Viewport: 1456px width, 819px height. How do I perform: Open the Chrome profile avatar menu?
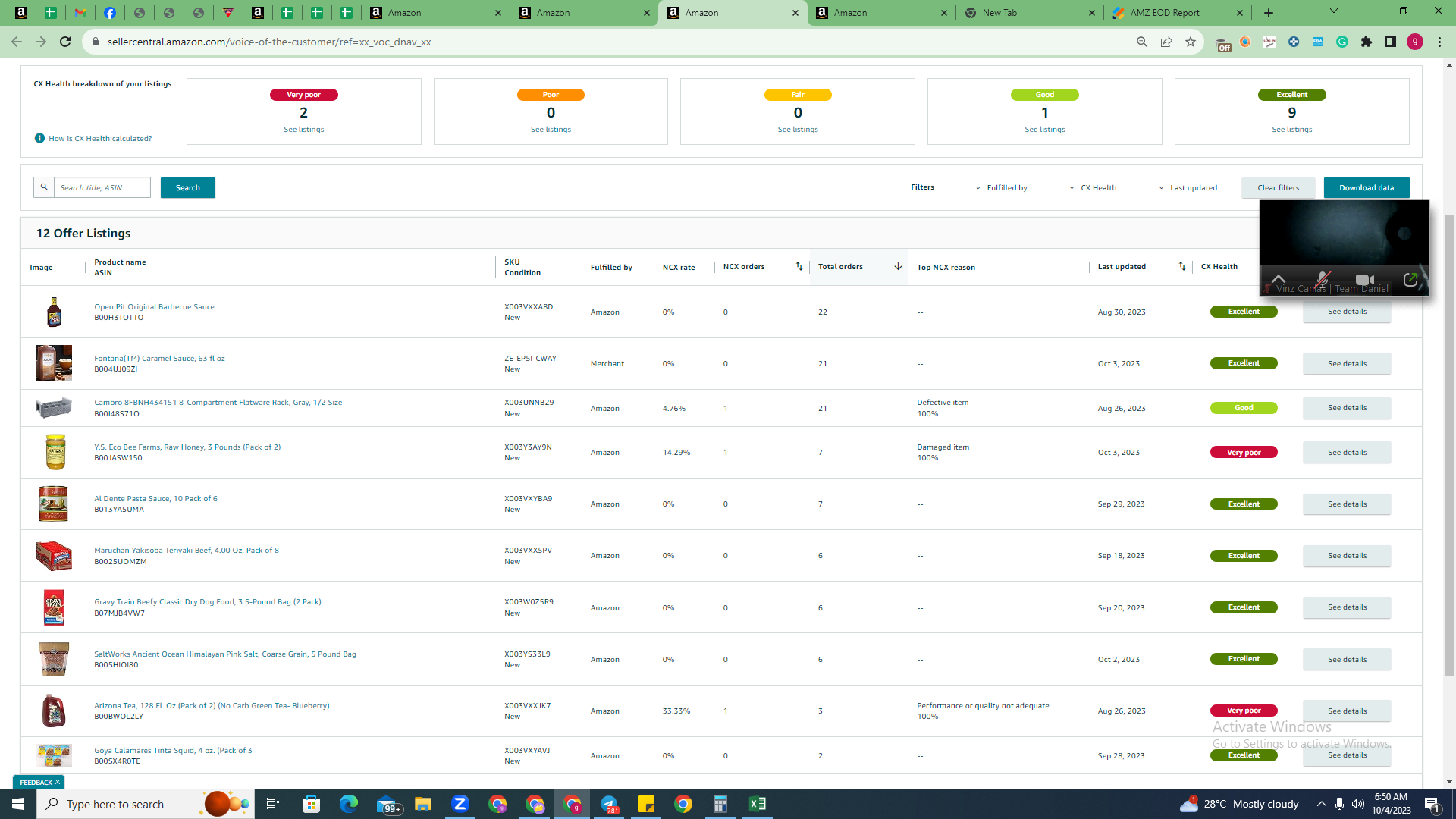[x=1415, y=42]
